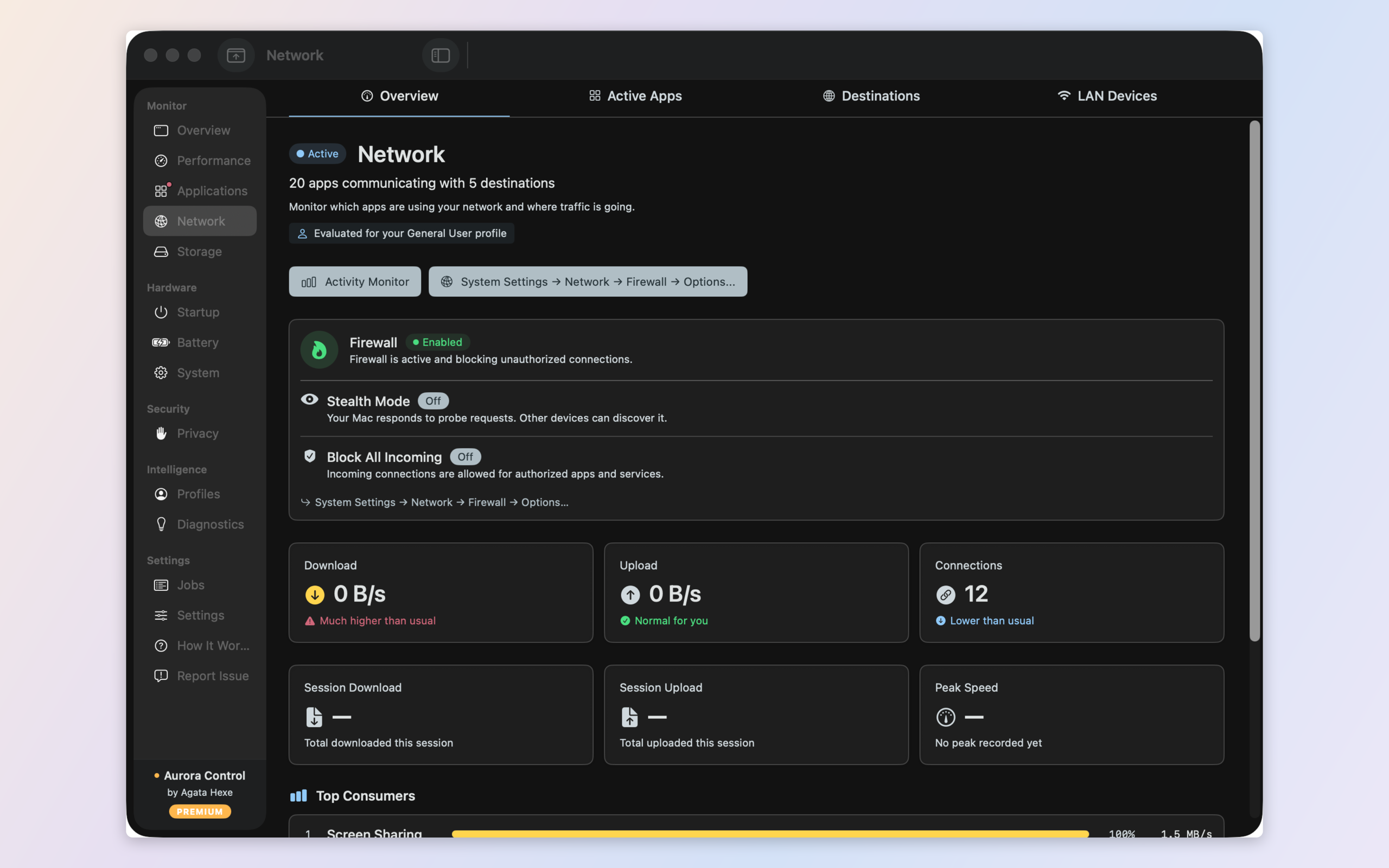Click the Jobs list icon
The height and width of the screenshot is (868, 1389).
point(161,585)
